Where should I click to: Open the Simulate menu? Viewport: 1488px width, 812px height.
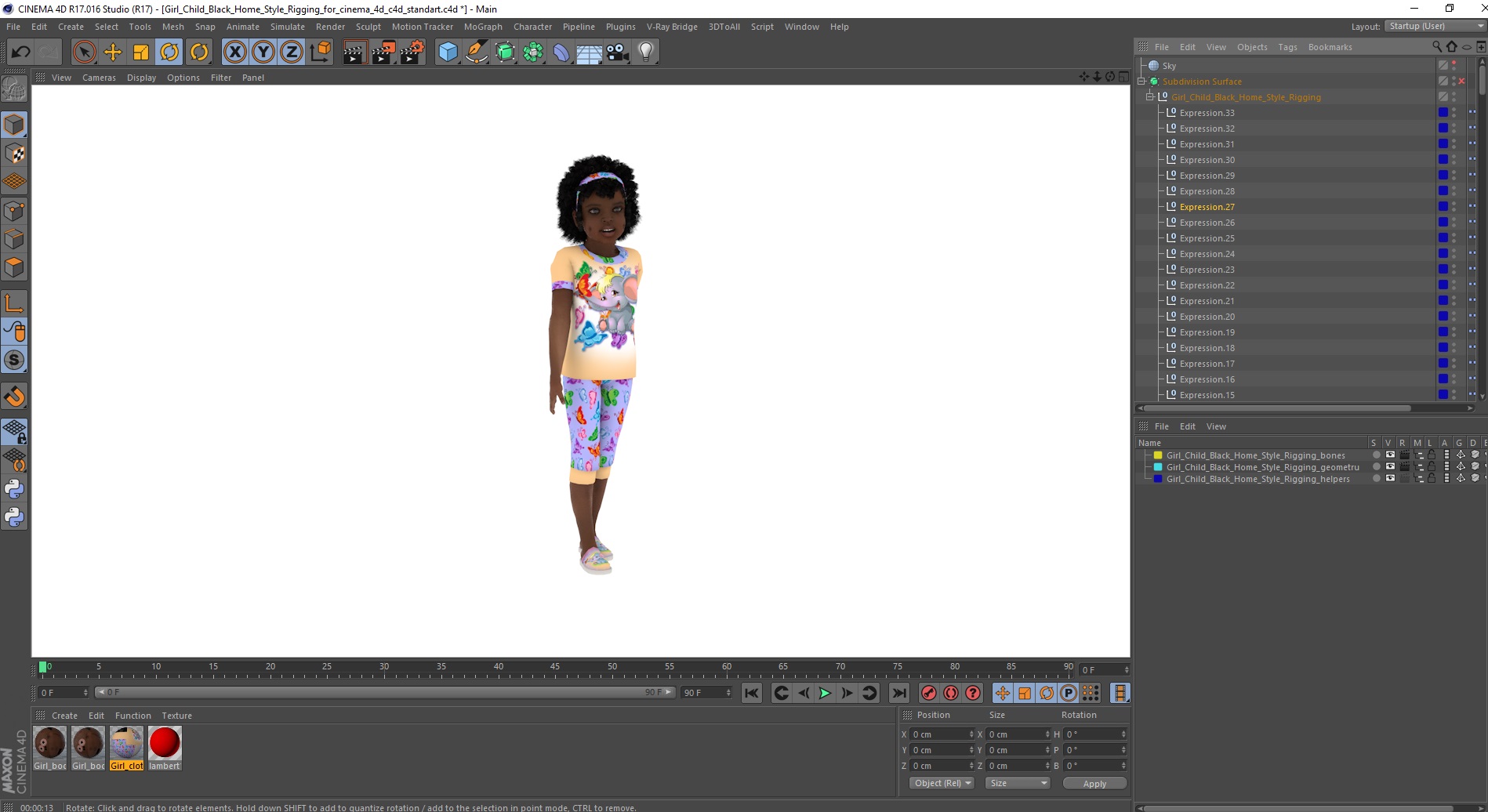coord(288,27)
